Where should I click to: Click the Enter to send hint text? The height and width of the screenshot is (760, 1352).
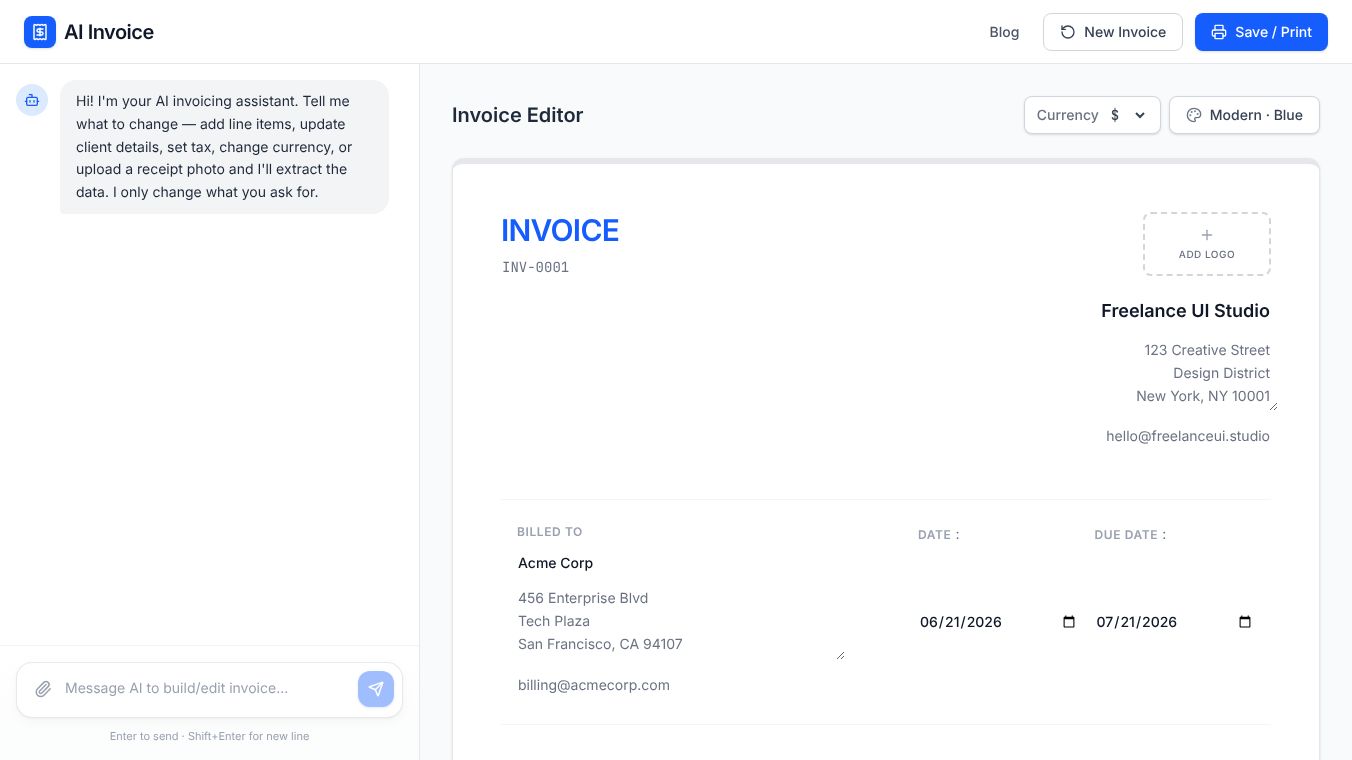coord(210,736)
